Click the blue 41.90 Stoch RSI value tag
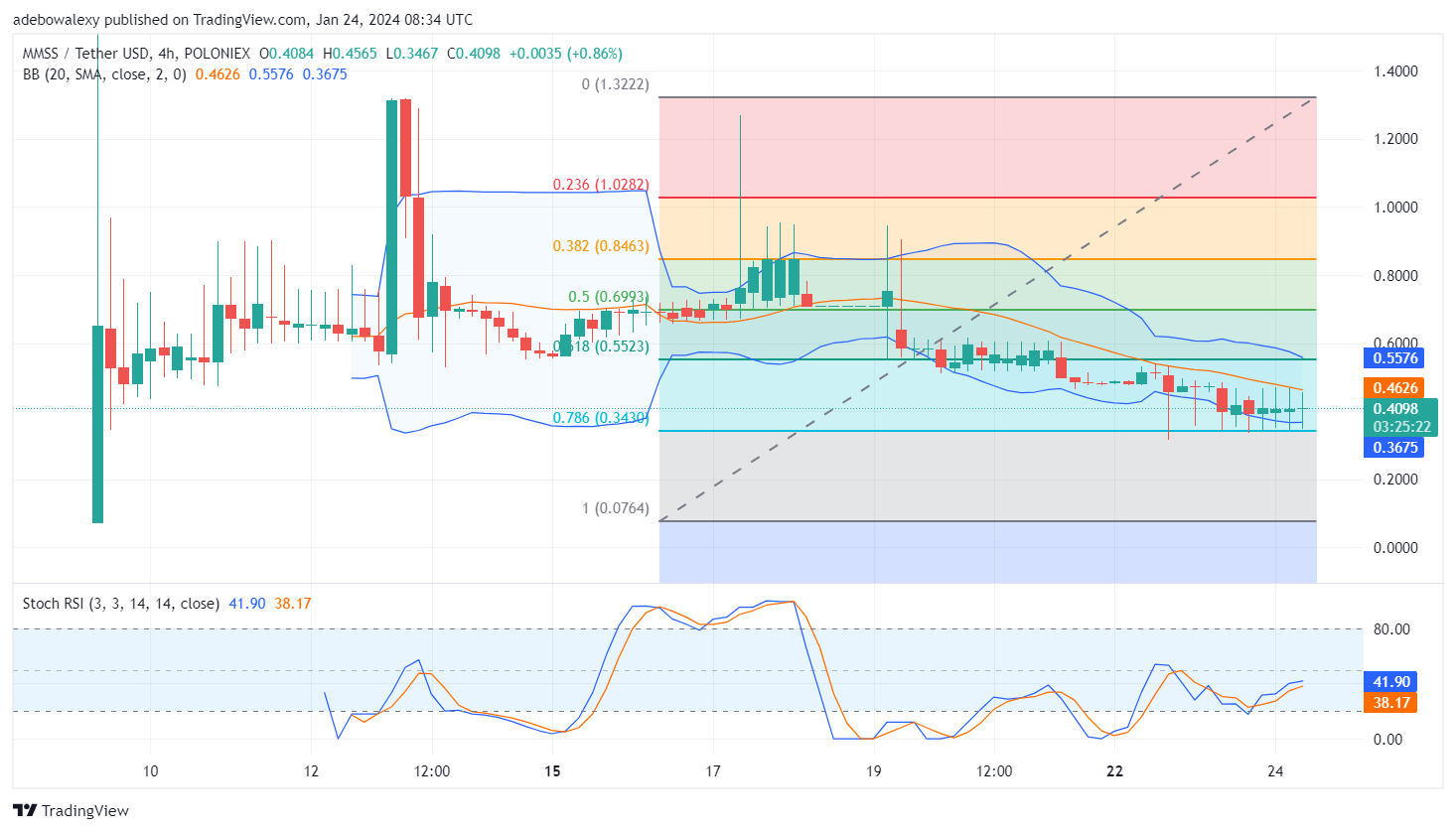 (x=1390, y=682)
